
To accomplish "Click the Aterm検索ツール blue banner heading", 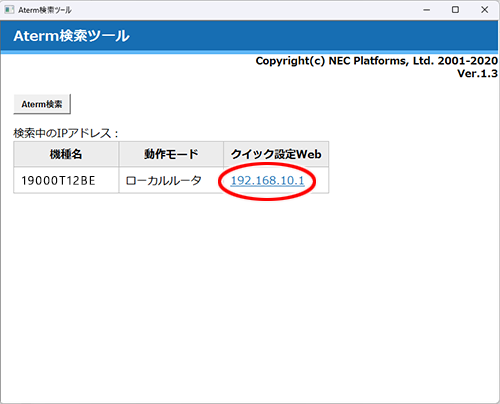I will (x=71, y=36).
